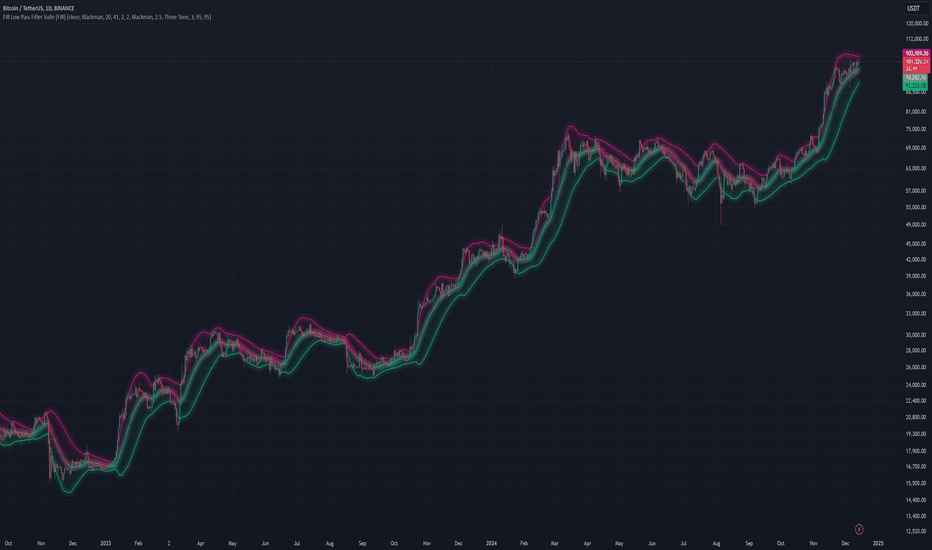The height and width of the screenshot is (550, 932).
Task: Click the bright green lower band price tag
Action: point(916,86)
